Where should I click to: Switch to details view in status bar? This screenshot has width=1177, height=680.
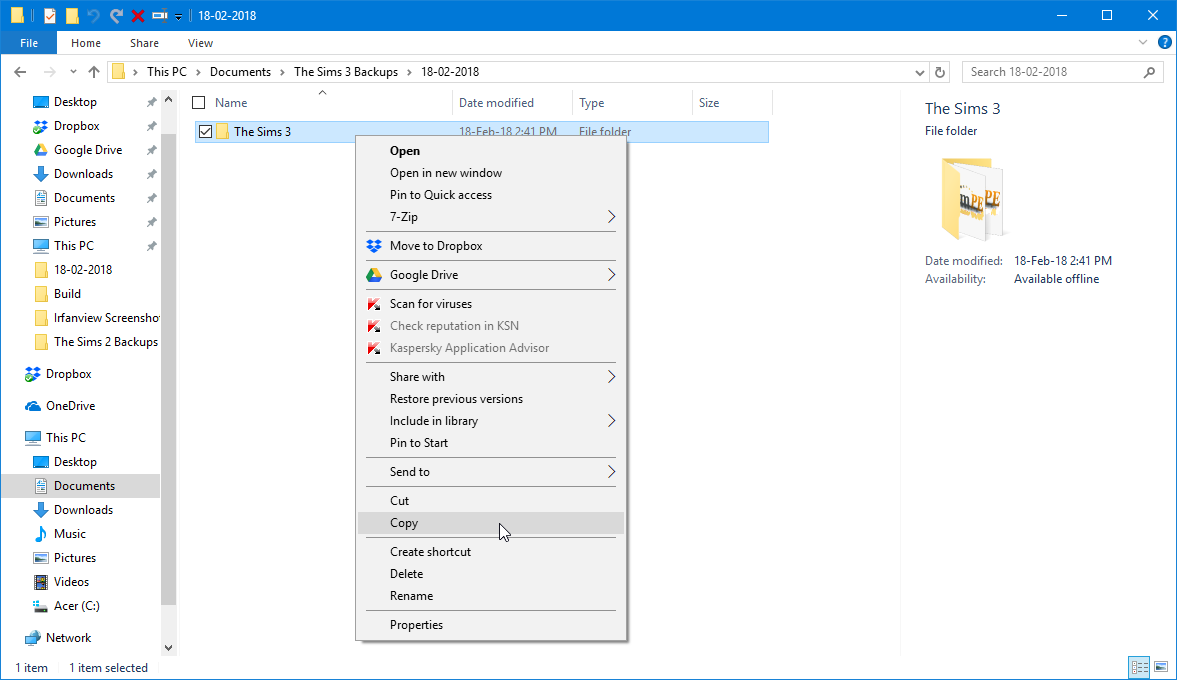pos(1139,667)
